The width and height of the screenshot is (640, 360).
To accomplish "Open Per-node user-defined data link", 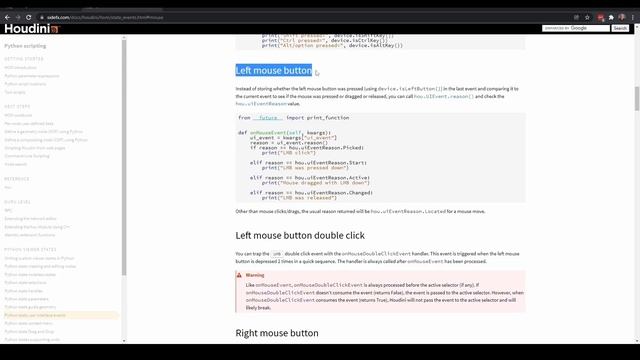I will pyautogui.click(x=29, y=123).
